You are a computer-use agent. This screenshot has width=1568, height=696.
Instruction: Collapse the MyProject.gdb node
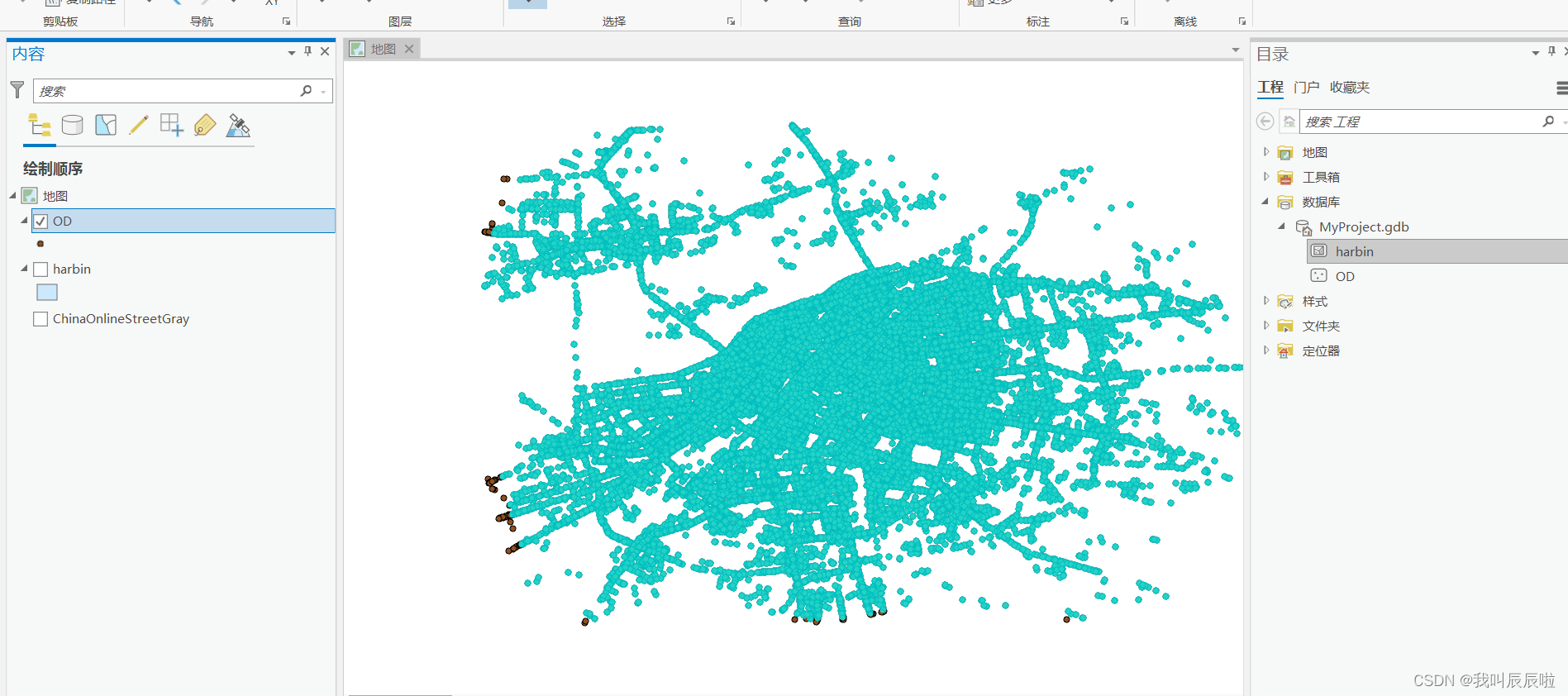pyautogui.click(x=1282, y=226)
